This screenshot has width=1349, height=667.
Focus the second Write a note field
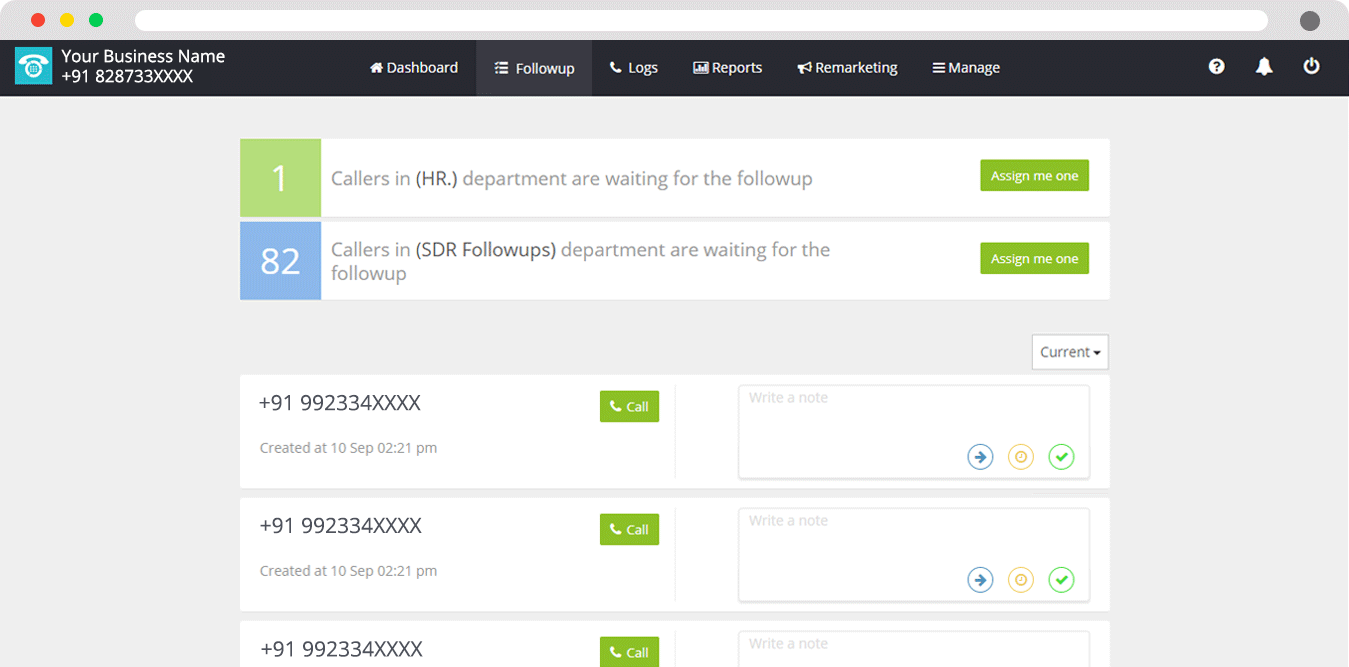coord(914,555)
